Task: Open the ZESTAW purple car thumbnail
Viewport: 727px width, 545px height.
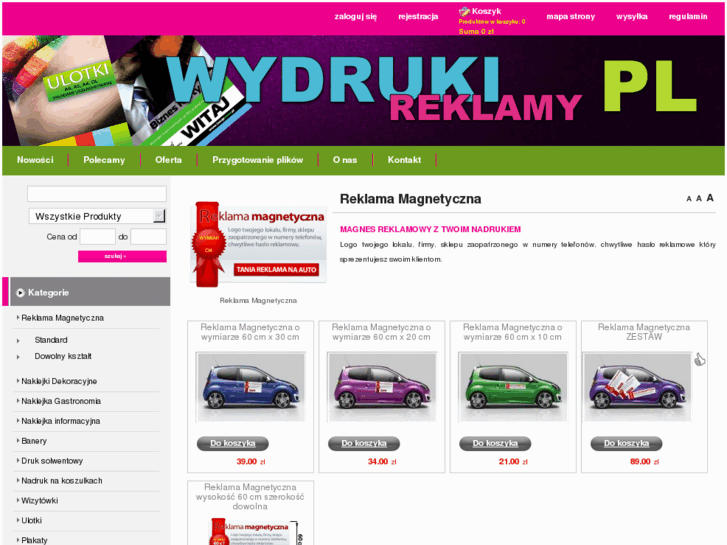Action: click(637, 387)
